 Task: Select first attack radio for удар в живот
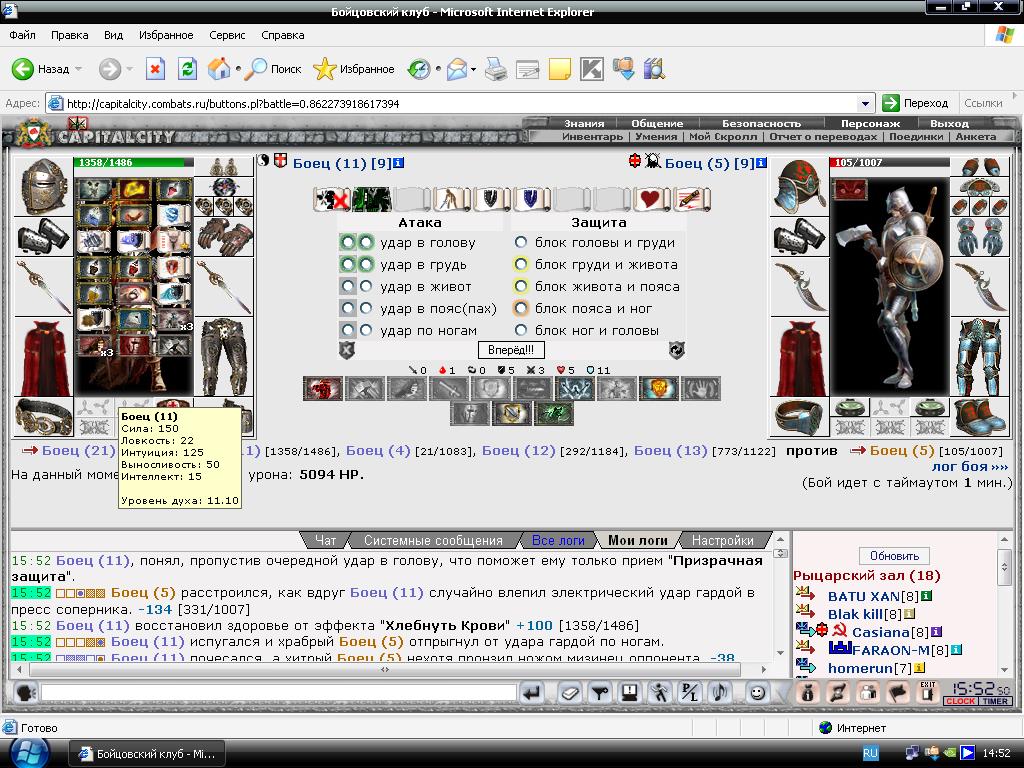click(x=348, y=287)
